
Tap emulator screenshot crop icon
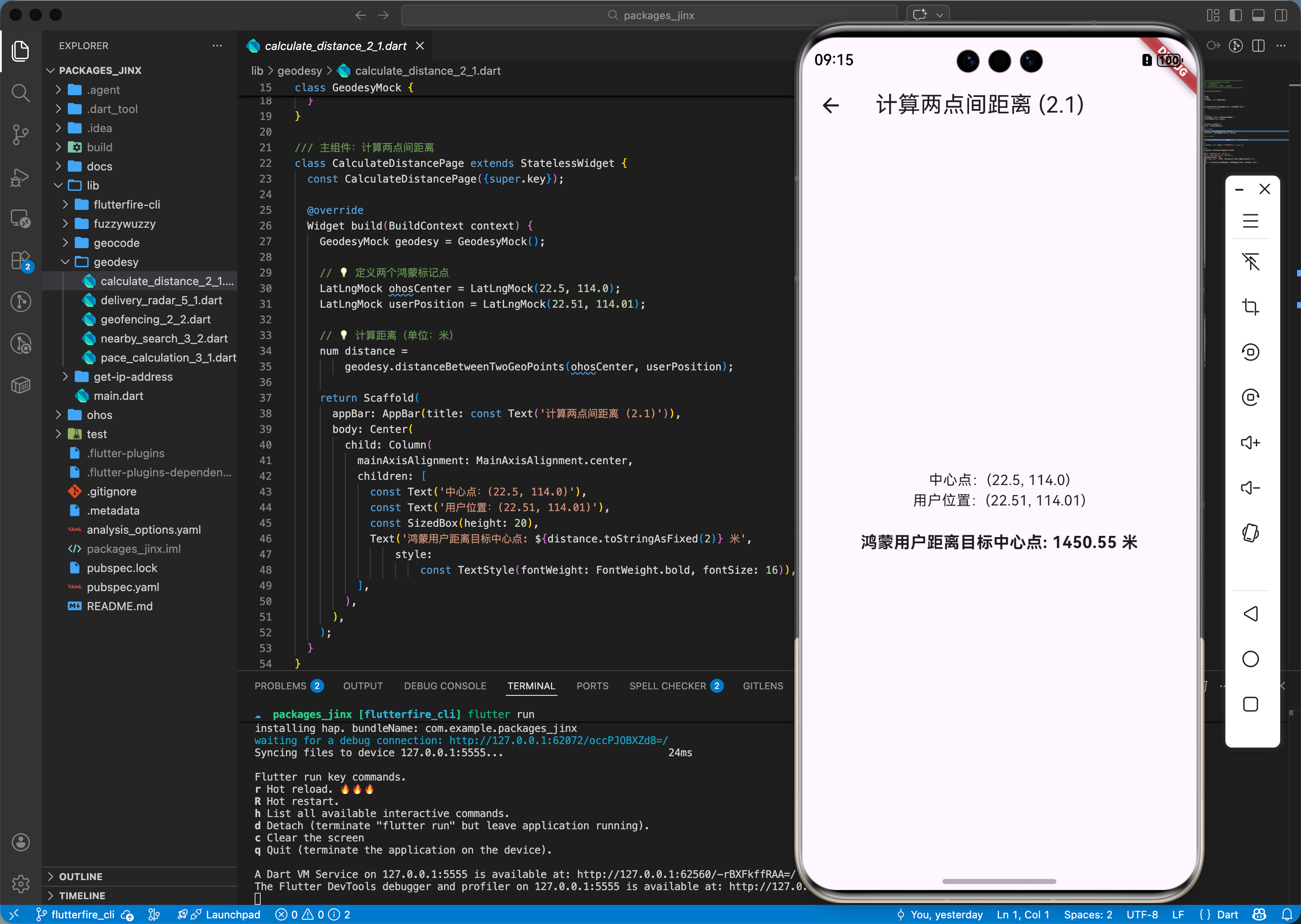coord(1250,307)
